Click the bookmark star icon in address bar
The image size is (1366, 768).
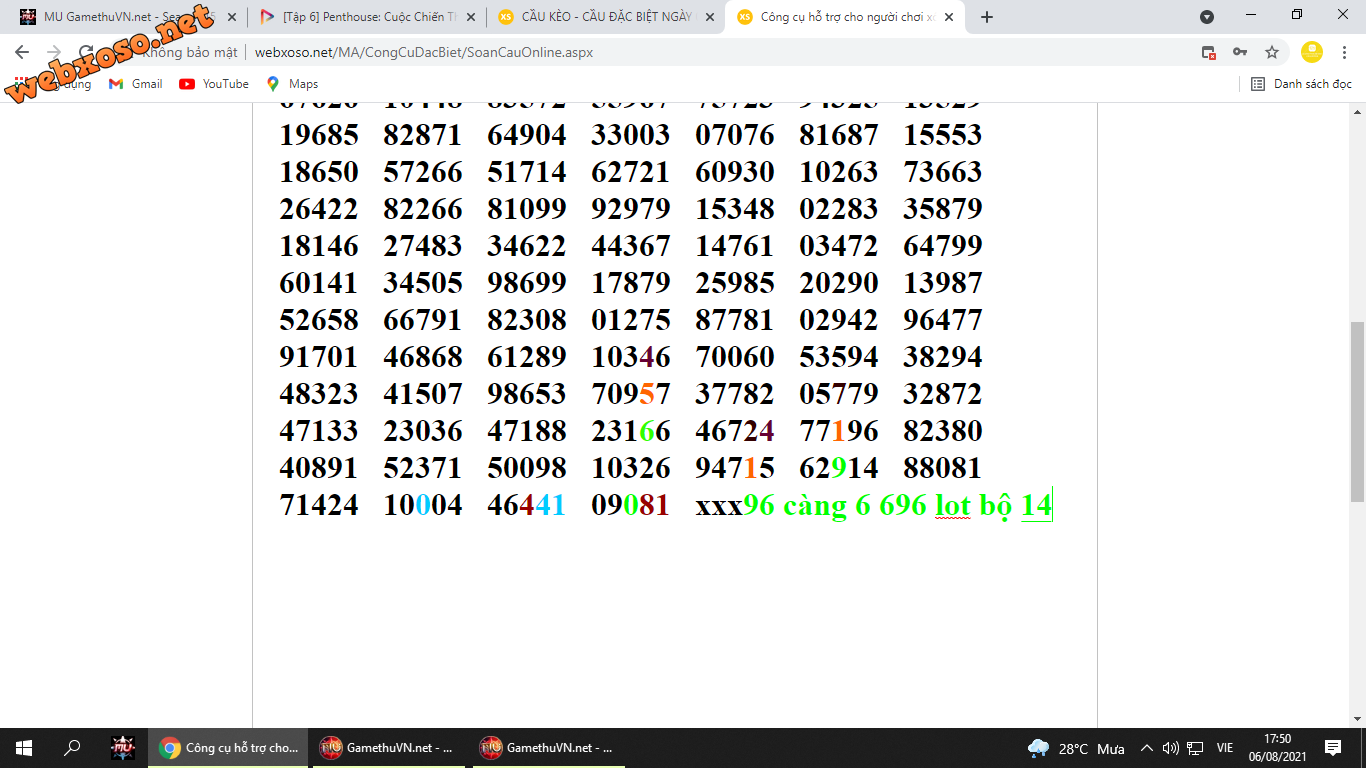tap(1272, 52)
